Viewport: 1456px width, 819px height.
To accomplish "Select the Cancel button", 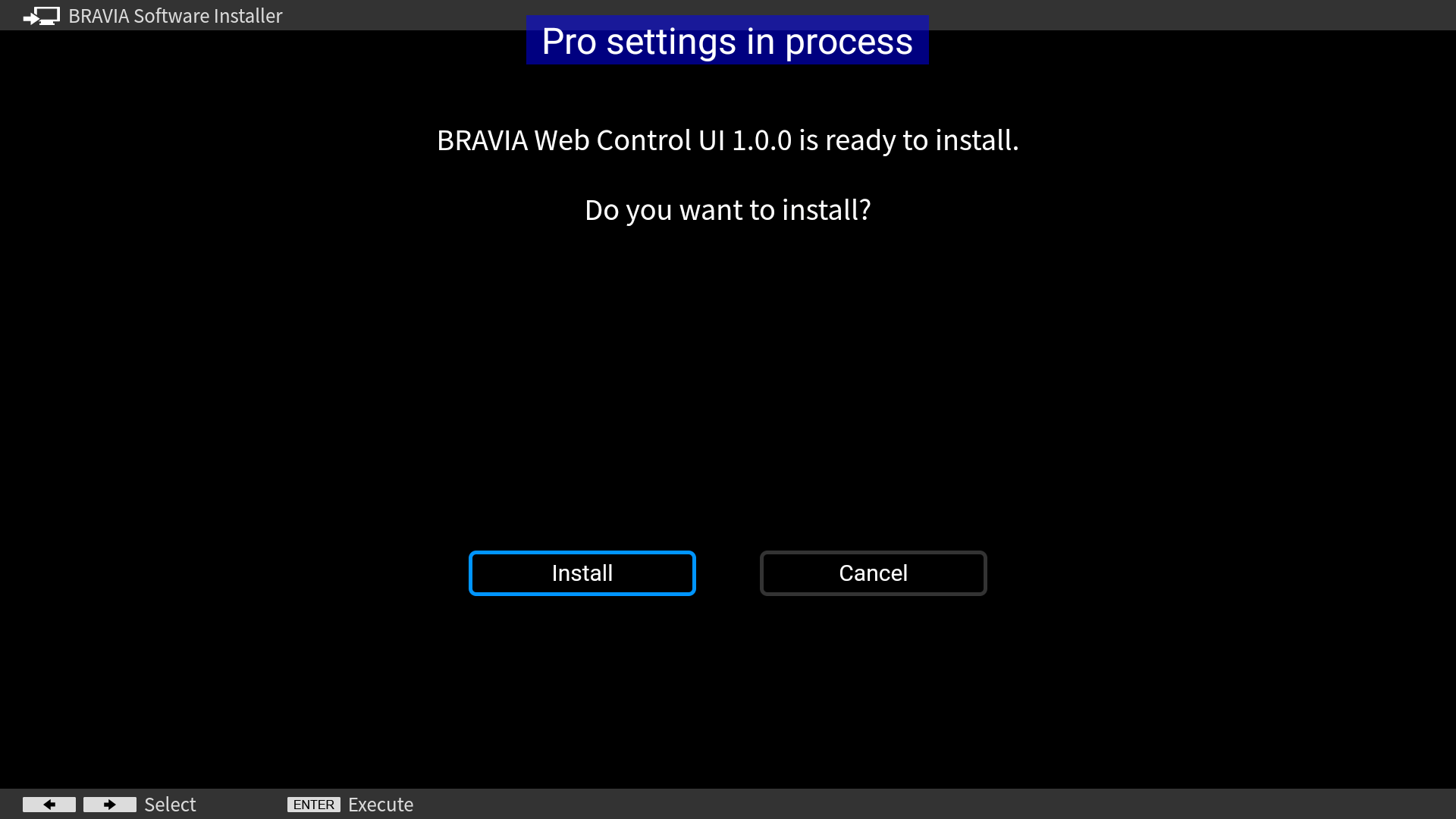I will [x=873, y=573].
